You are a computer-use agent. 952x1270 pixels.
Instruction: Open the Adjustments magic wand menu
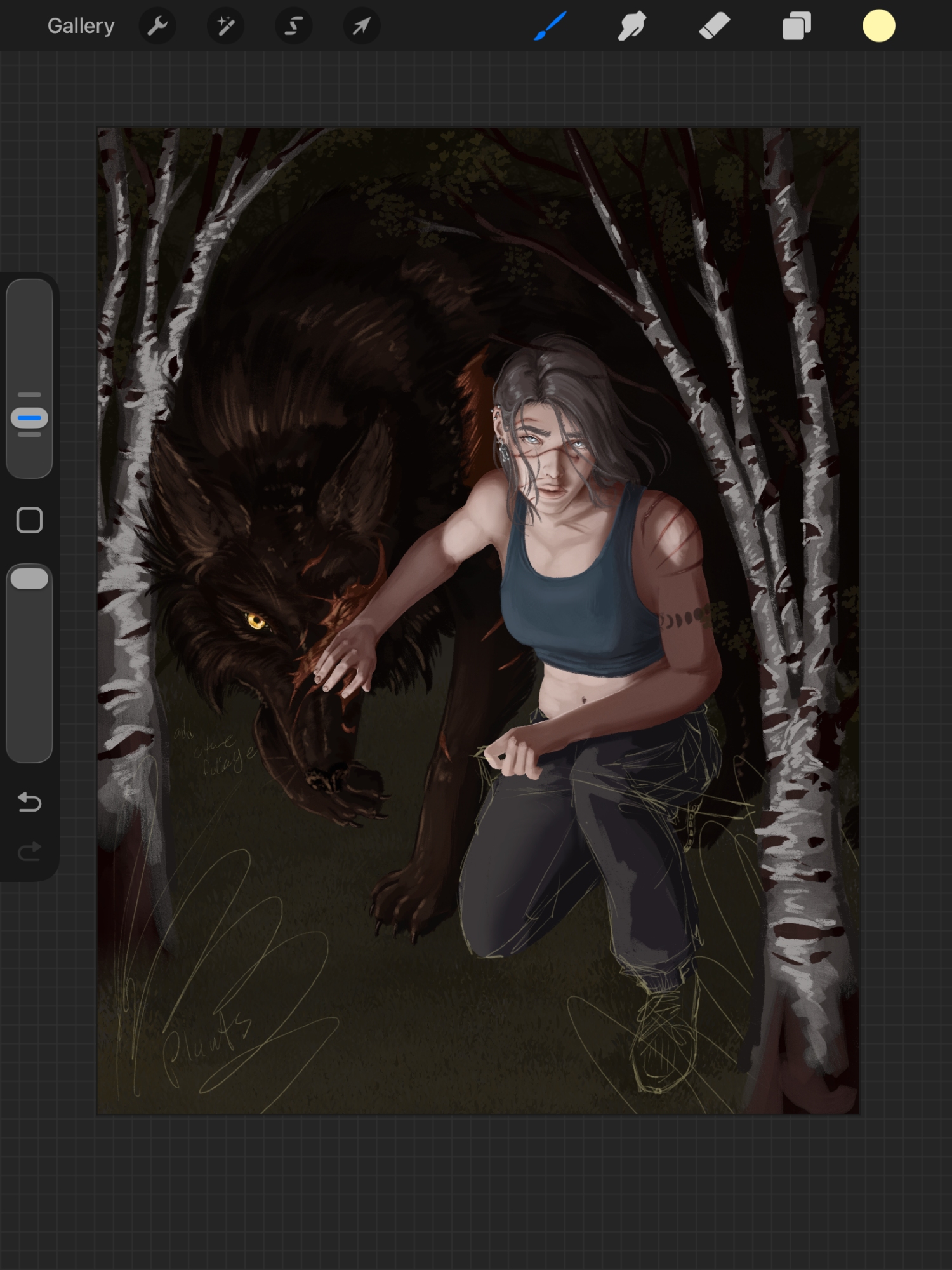pyautogui.click(x=225, y=26)
